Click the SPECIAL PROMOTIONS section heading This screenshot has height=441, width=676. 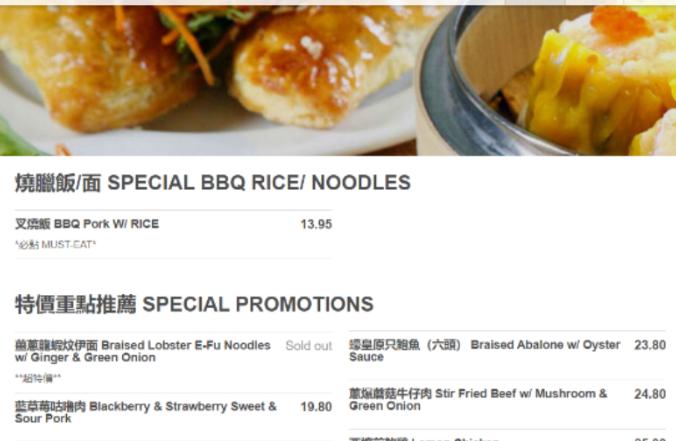[194, 304]
